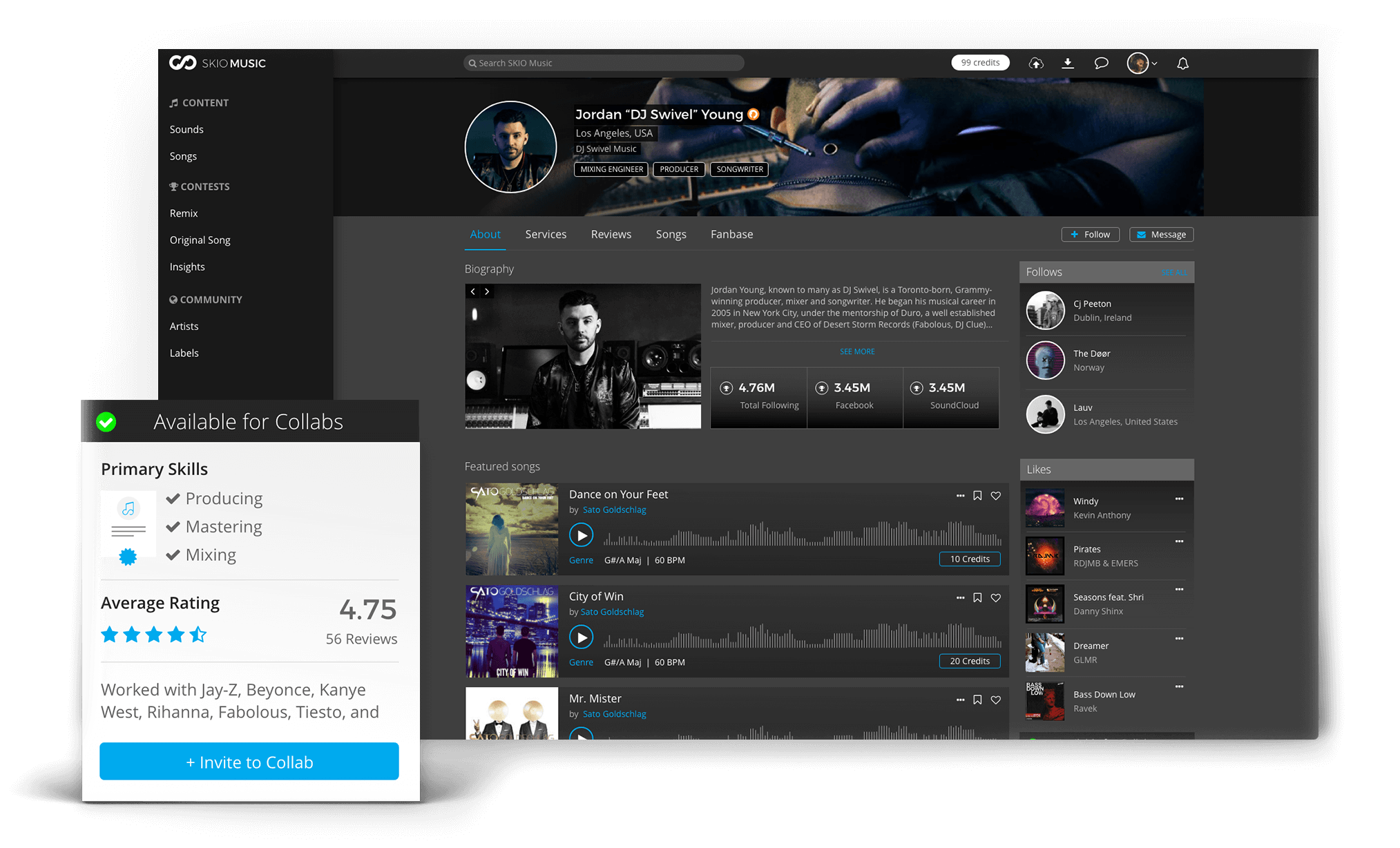Open the notifications bell

coord(1182,63)
